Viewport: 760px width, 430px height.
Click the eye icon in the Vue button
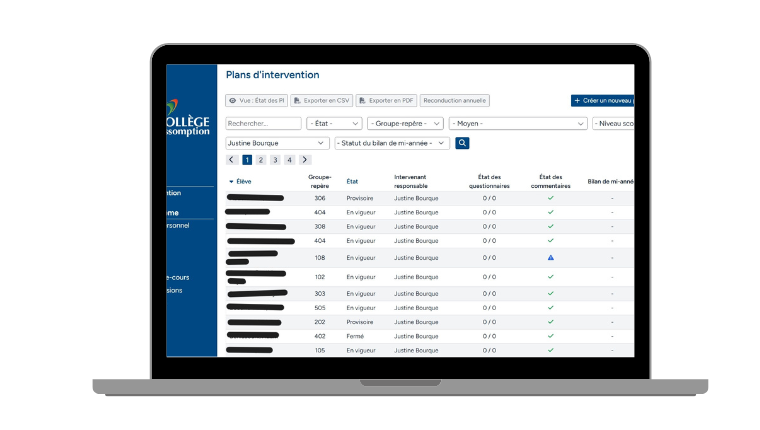click(x=233, y=101)
